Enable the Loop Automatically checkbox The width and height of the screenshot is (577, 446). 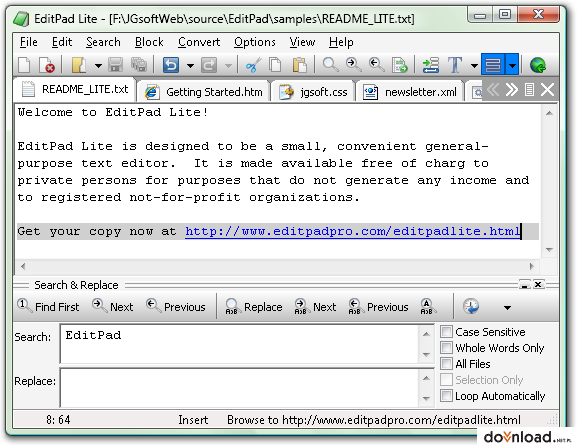point(446,396)
